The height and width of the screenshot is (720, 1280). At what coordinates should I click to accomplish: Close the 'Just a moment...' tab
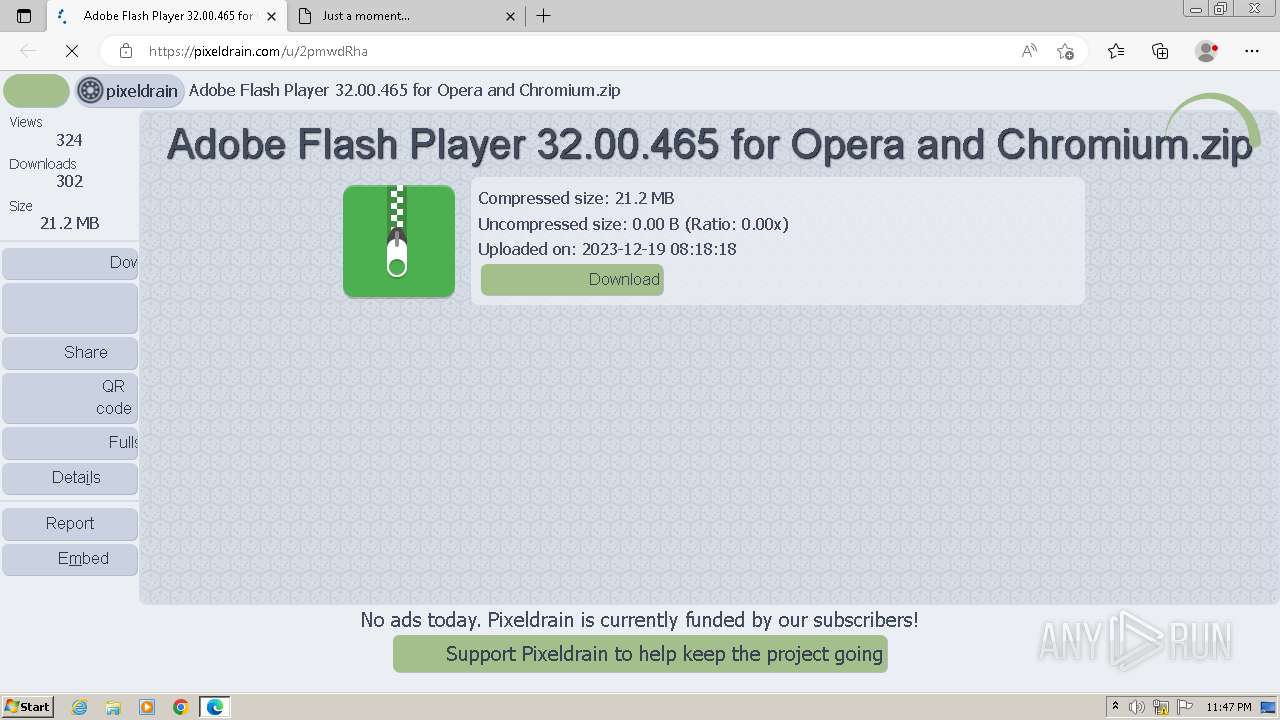(510, 16)
